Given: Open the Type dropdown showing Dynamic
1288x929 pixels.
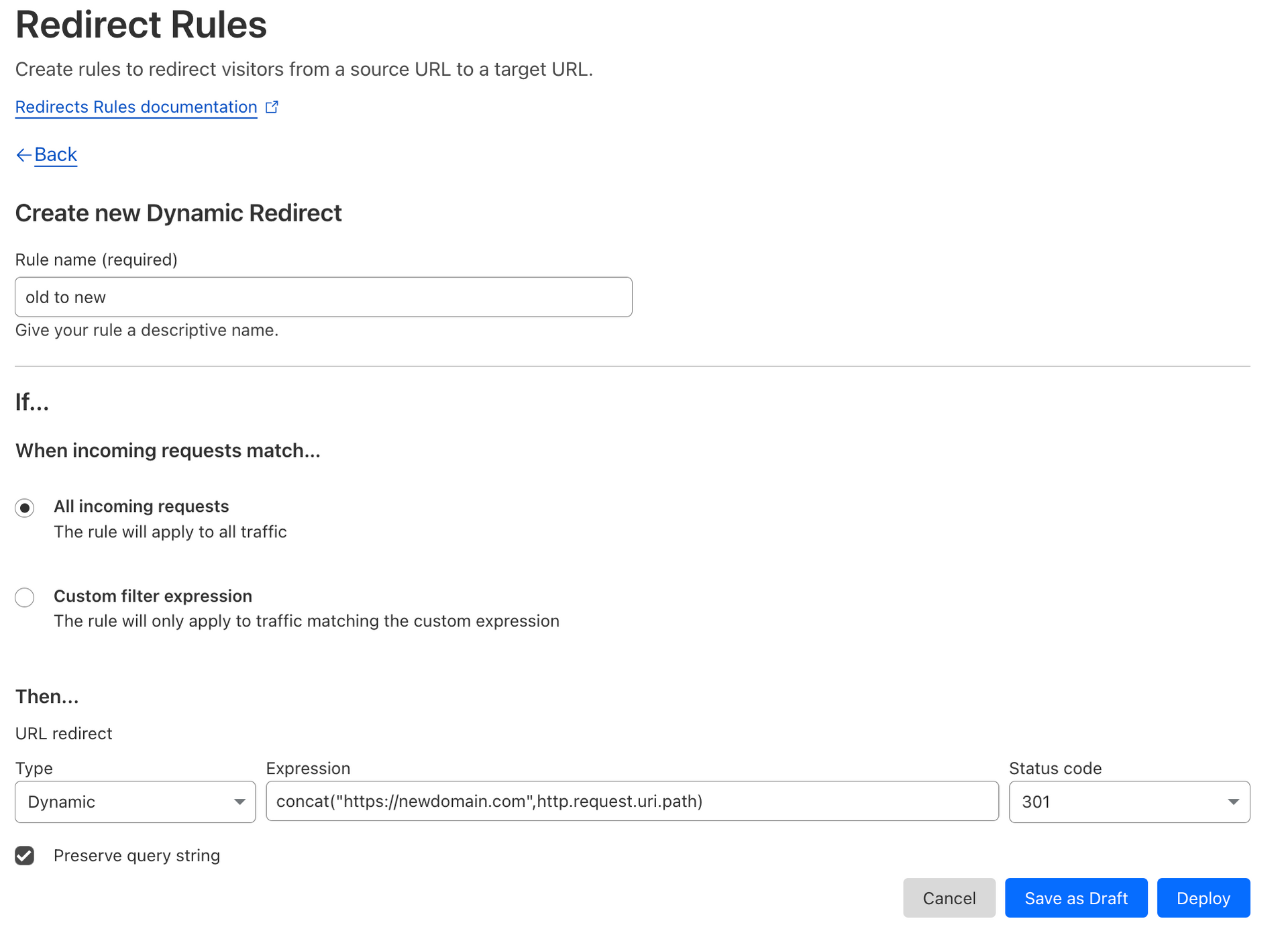Looking at the screenshot, I should click(x=134, y=802).
